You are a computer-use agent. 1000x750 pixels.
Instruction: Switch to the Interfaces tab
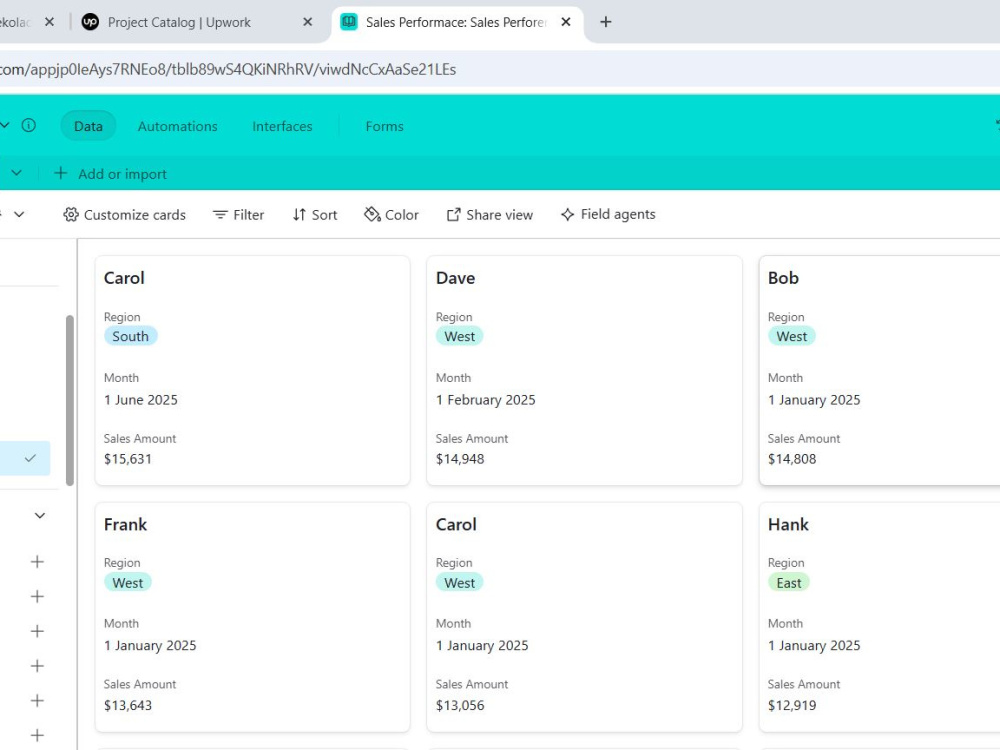tap(283, 126)
